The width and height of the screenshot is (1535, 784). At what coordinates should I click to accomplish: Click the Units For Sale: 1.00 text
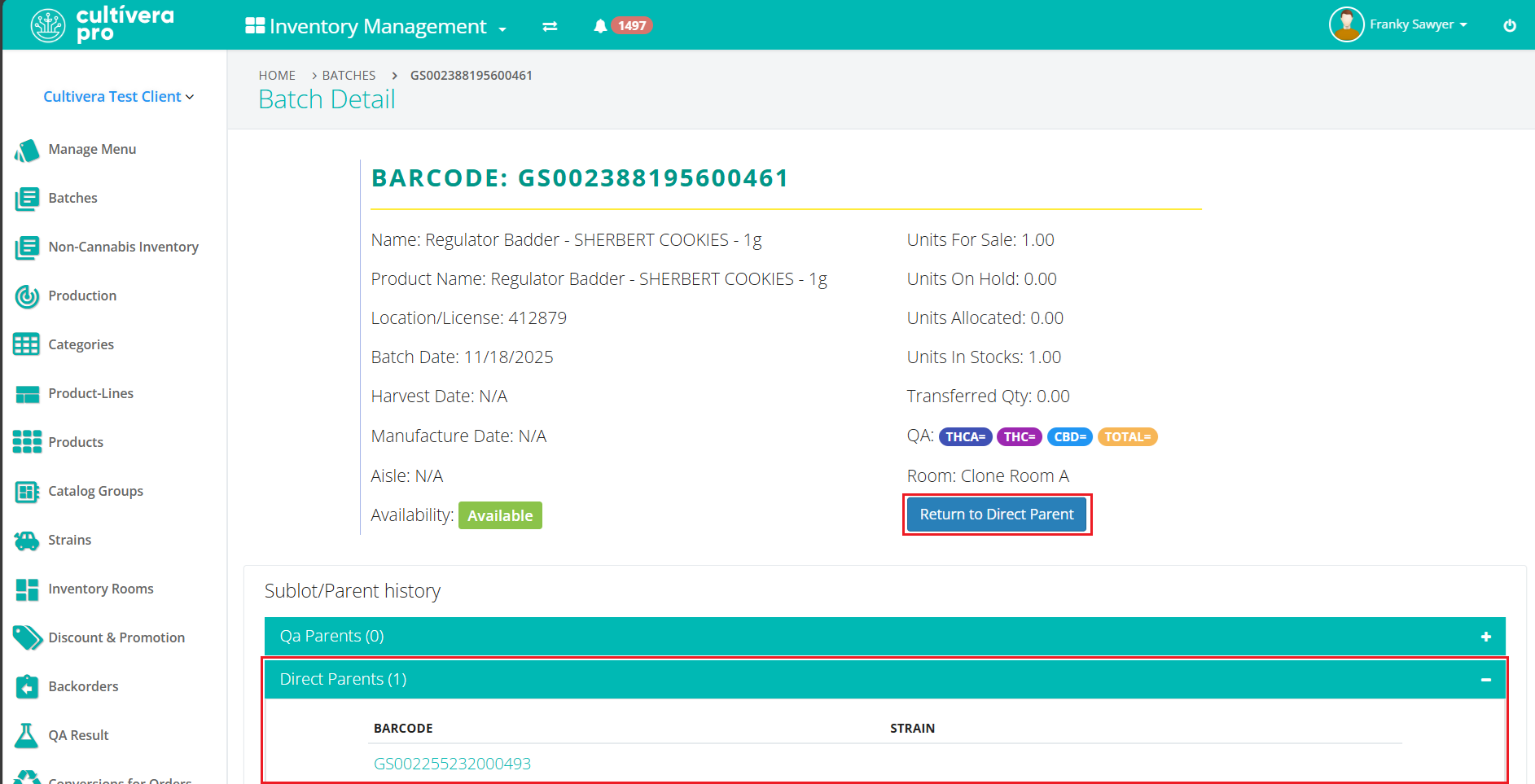click(x=980, y=240)
